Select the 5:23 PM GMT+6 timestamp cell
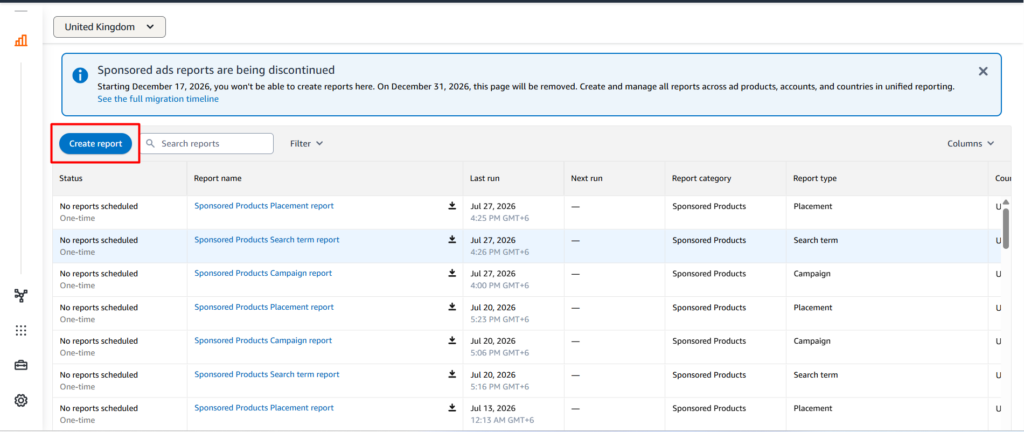 pos(500,319)
